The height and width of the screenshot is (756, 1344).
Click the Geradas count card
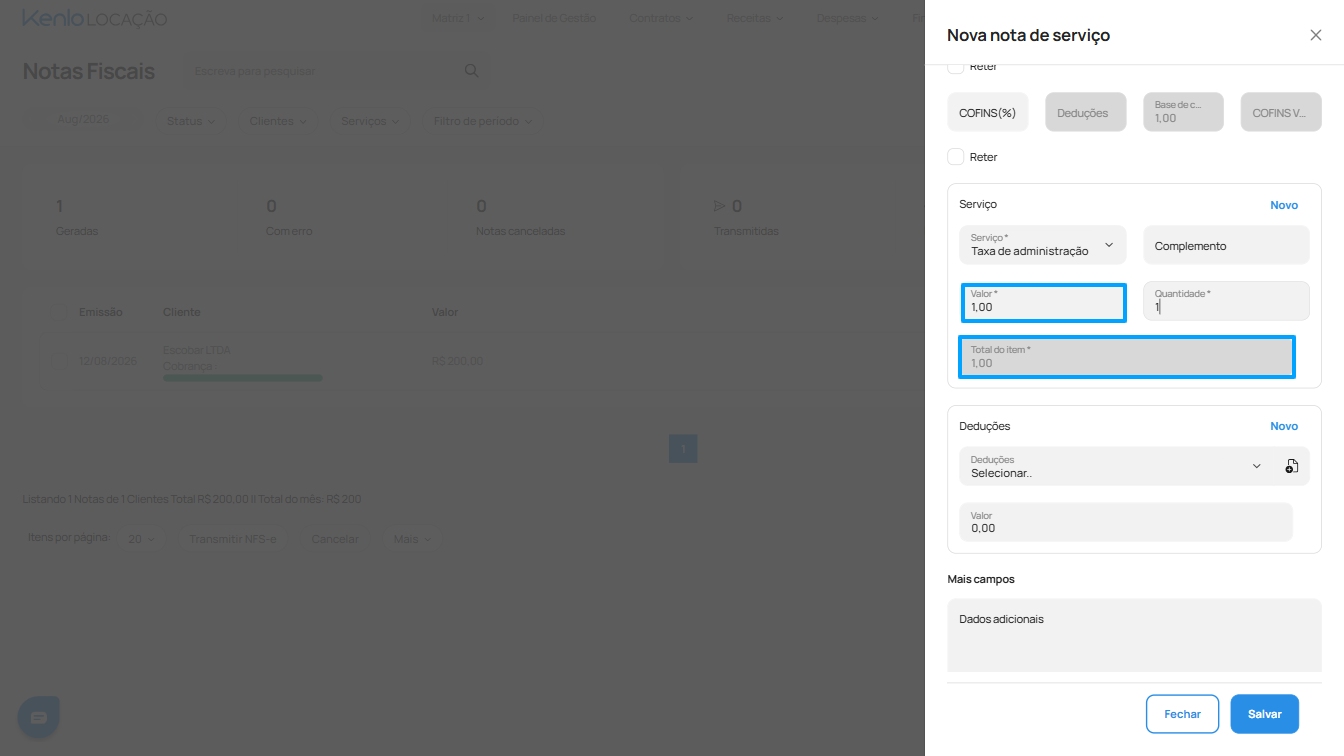[x=77, y=217]
